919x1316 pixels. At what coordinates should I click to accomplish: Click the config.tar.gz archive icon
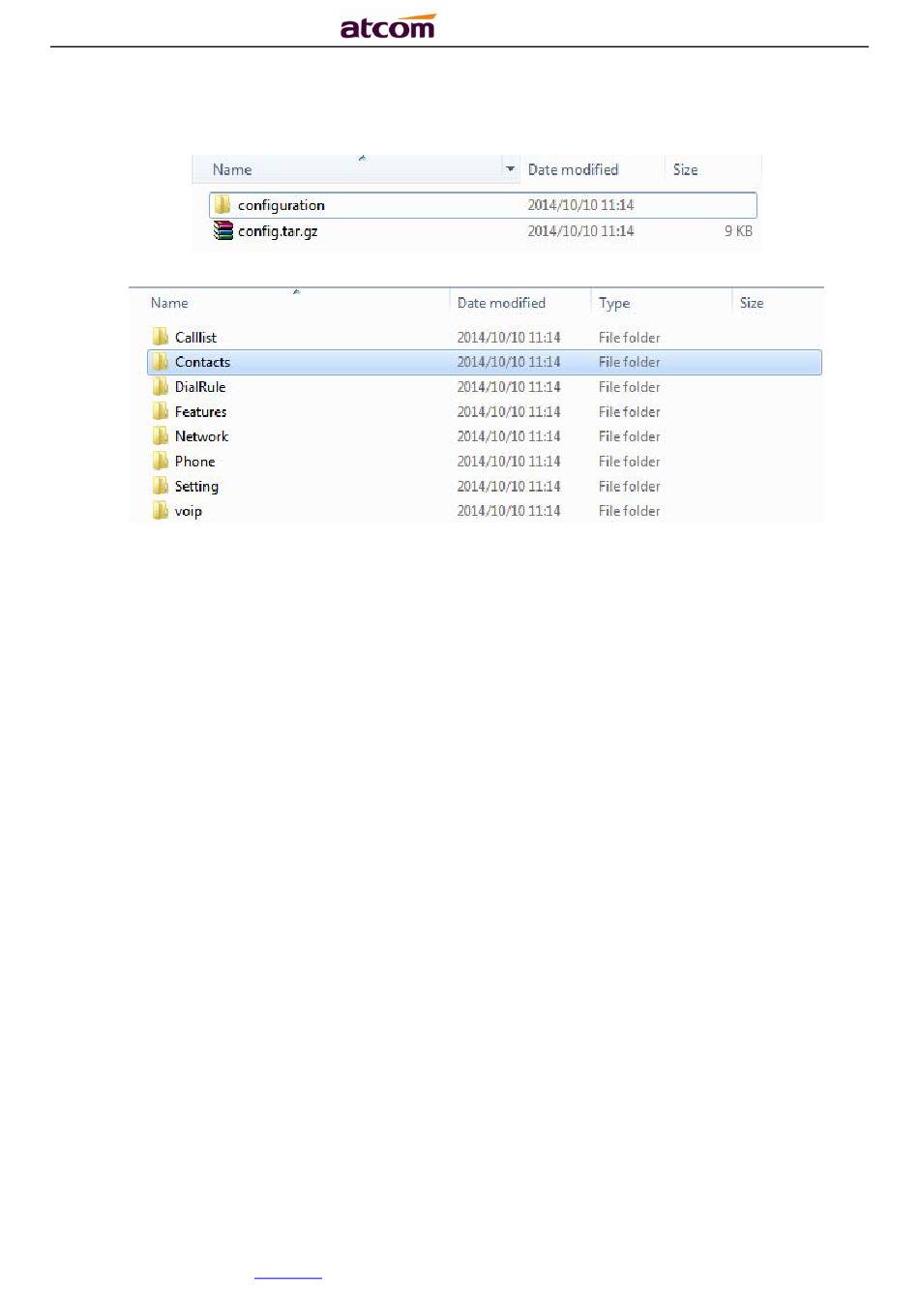pyautogui.click(x=222, y=230)
